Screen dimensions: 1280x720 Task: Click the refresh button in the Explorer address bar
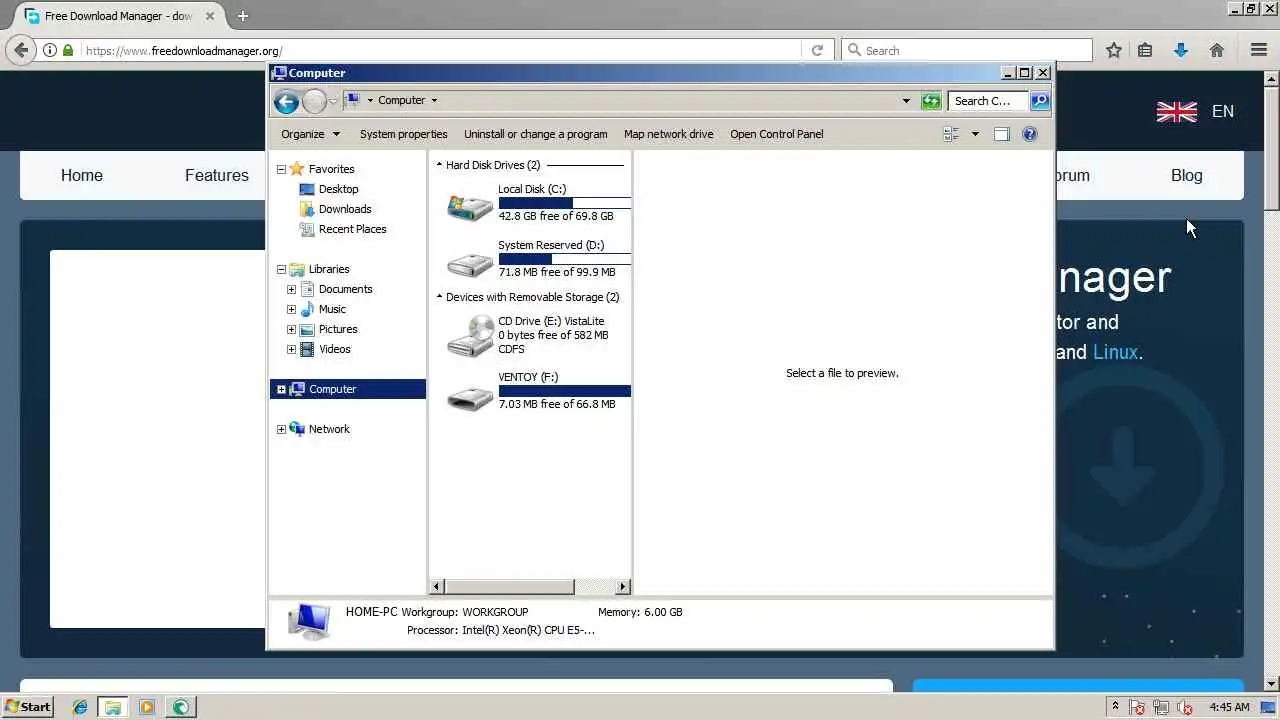pyautogui.click(x=931, y=100)
